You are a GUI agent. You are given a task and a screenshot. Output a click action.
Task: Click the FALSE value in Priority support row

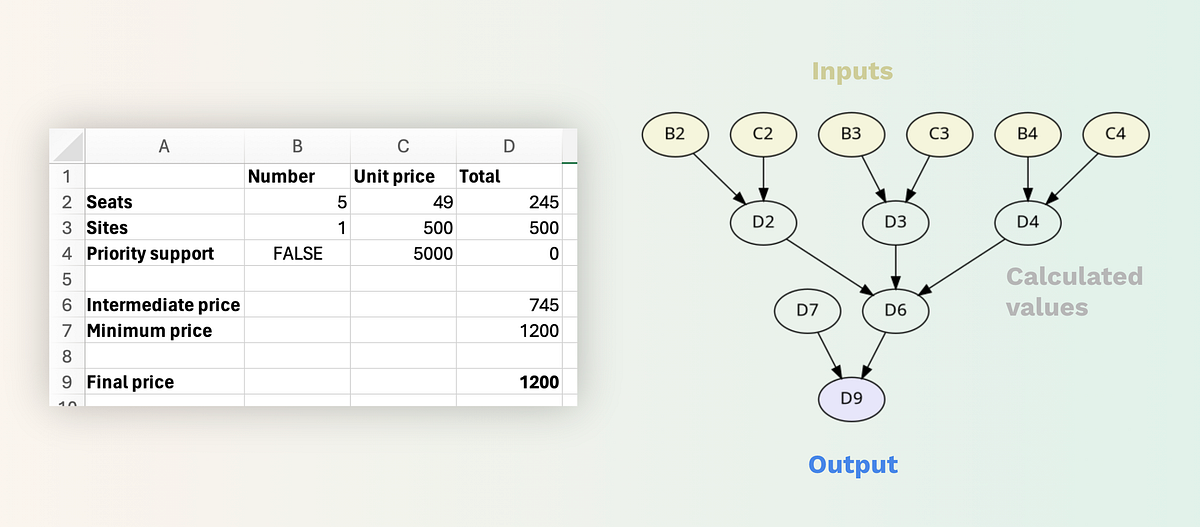click(297, 254)
